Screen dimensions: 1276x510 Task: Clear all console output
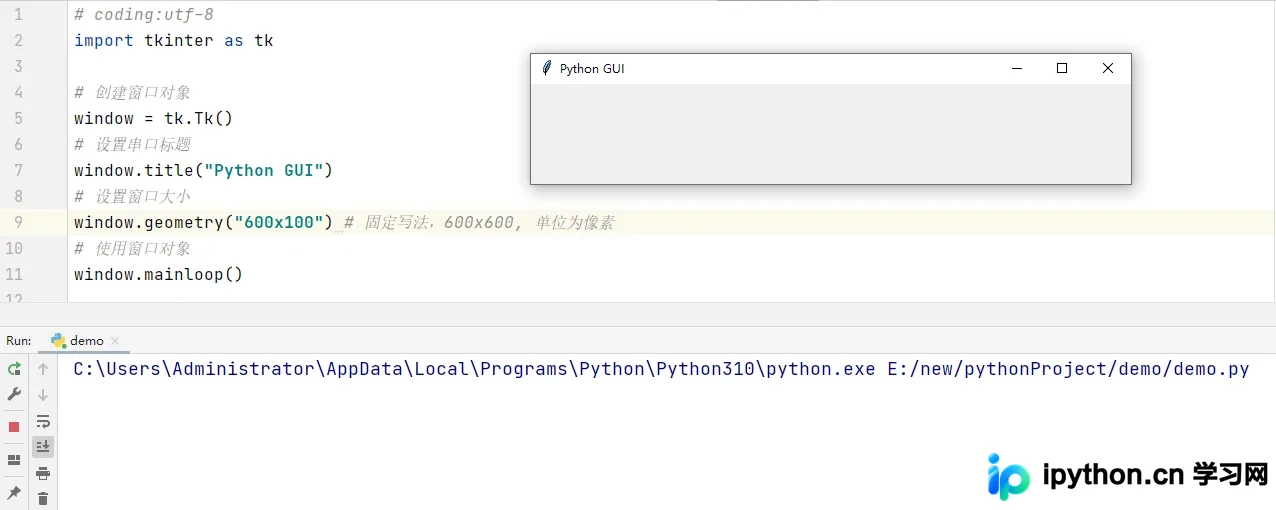point(43,498)
